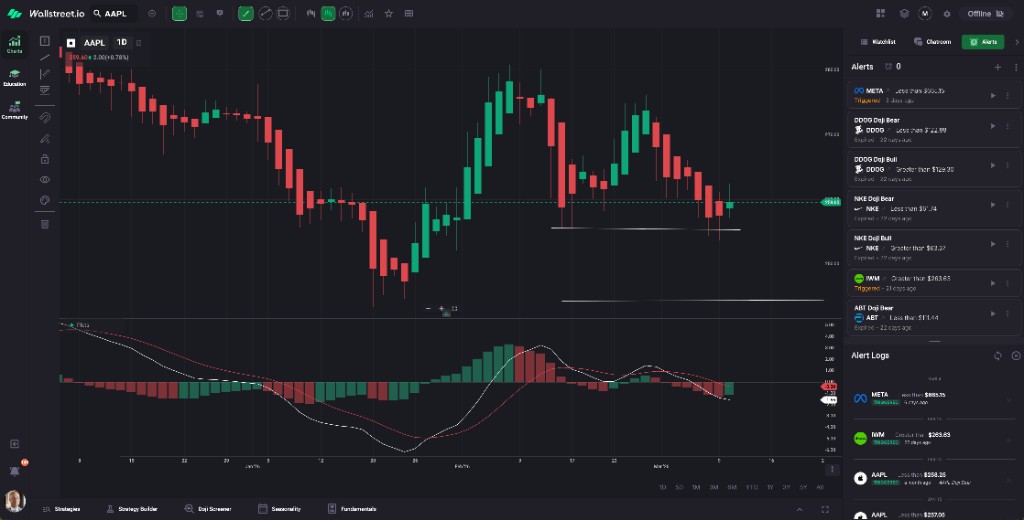Select the trend line drawing tool
1024x520 pixels.
[44, 57]
